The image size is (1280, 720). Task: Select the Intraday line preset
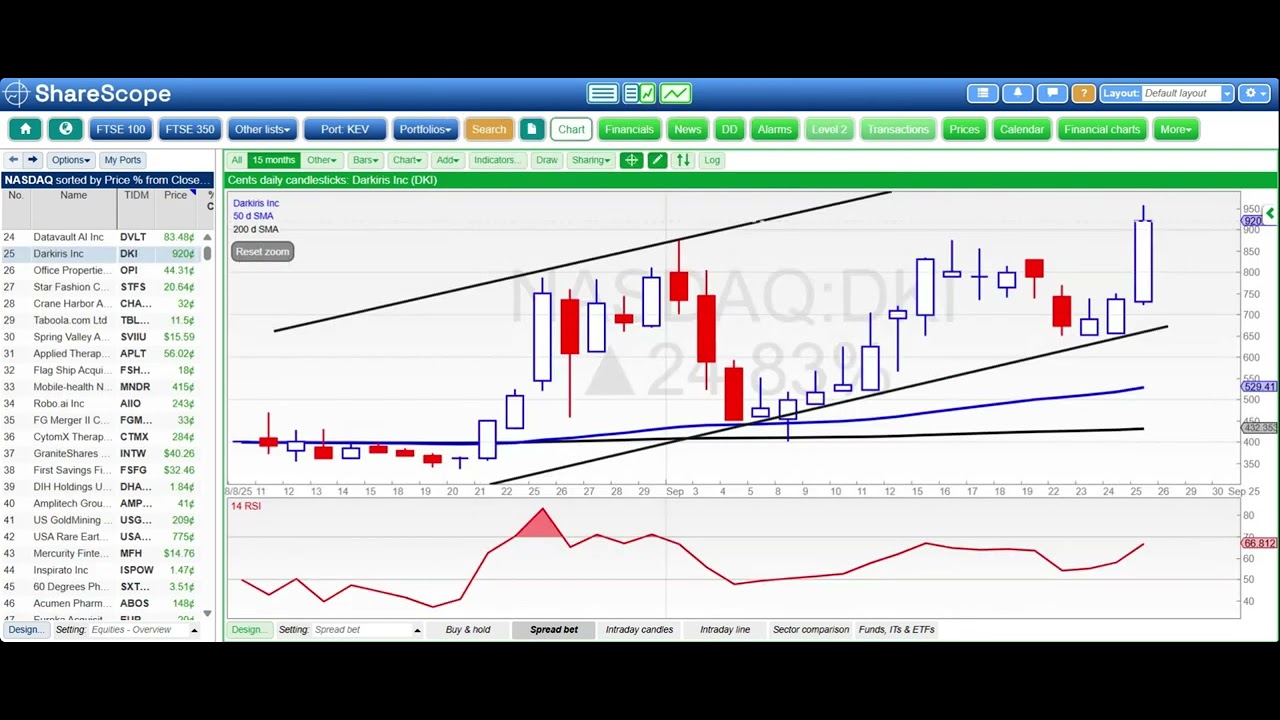click(x=725, y=630)
